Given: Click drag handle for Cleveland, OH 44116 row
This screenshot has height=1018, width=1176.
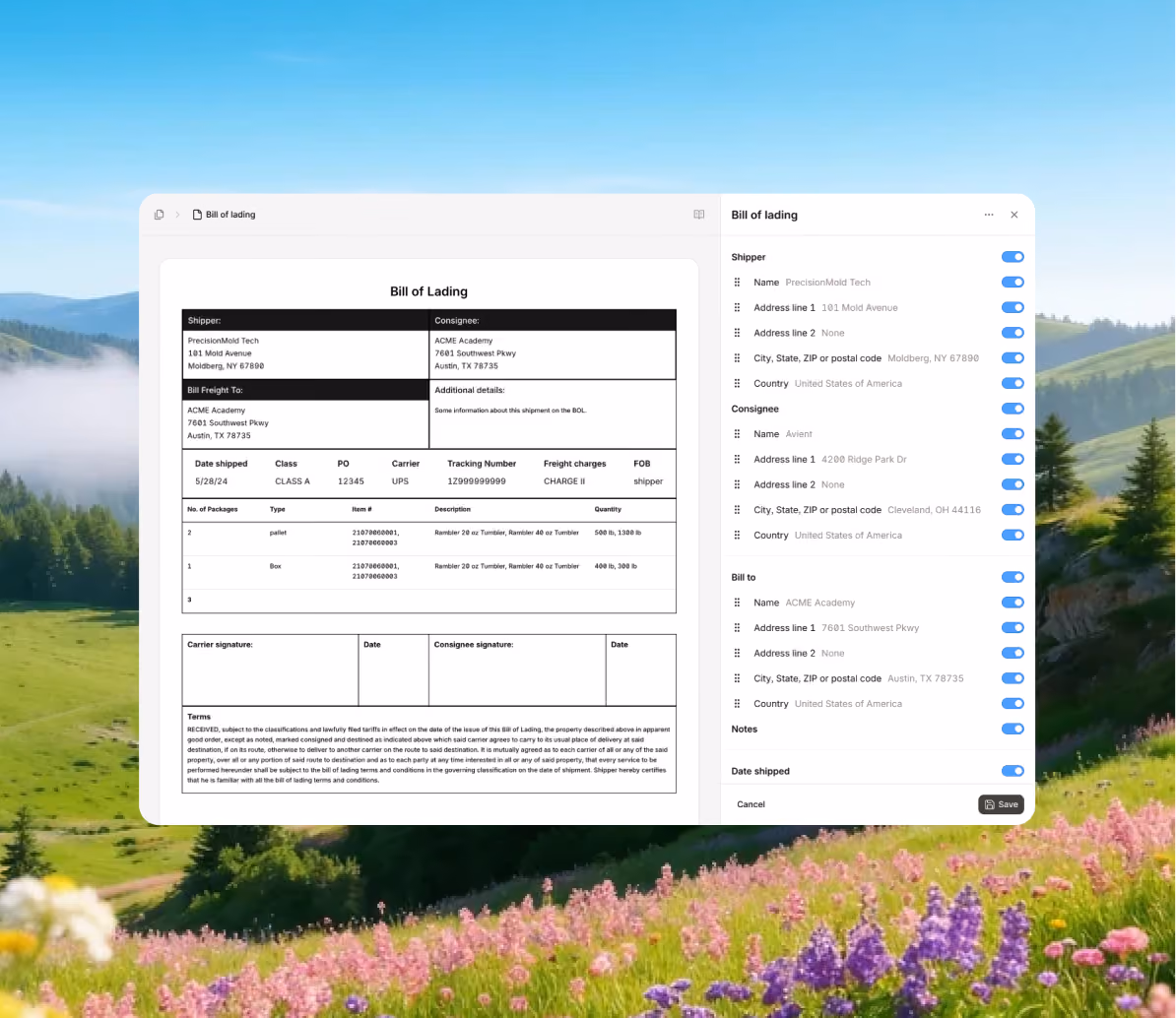Looking at the screenshot, I should 738,510.
